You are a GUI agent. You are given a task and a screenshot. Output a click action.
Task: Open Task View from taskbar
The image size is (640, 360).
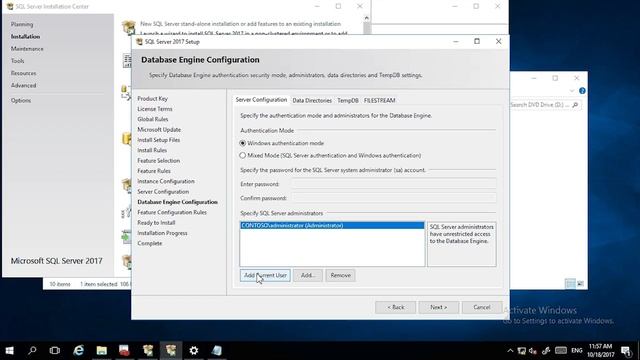54,350
